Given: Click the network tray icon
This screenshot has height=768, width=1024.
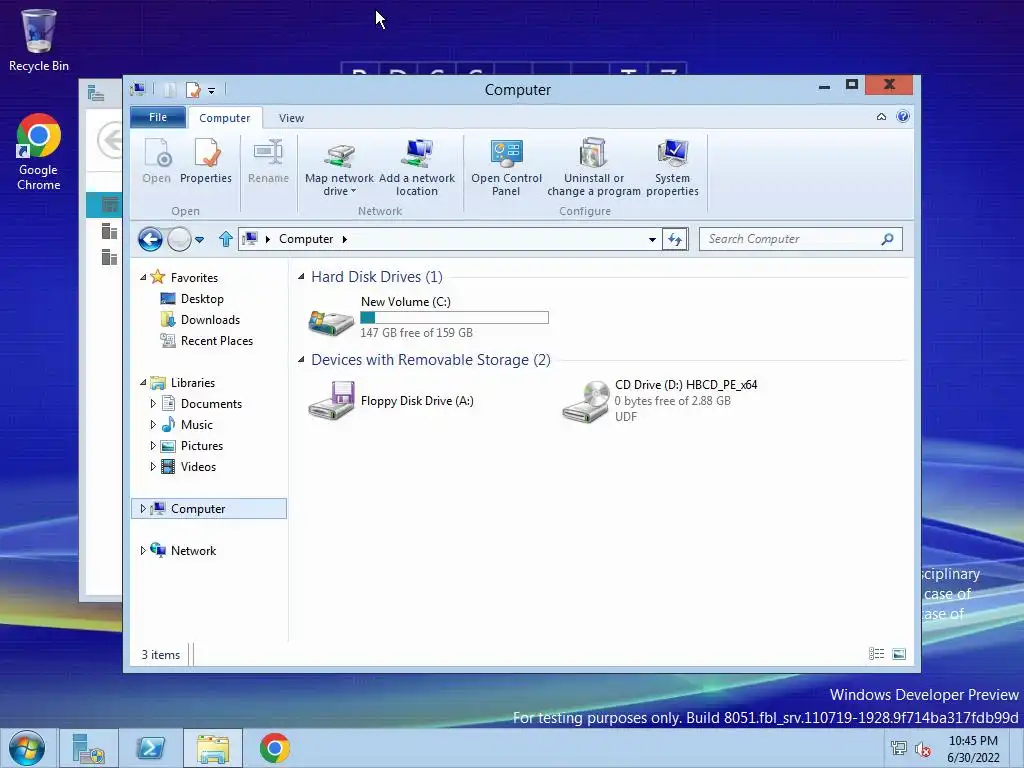Looking at the screenshot, I should pos(899,749).
